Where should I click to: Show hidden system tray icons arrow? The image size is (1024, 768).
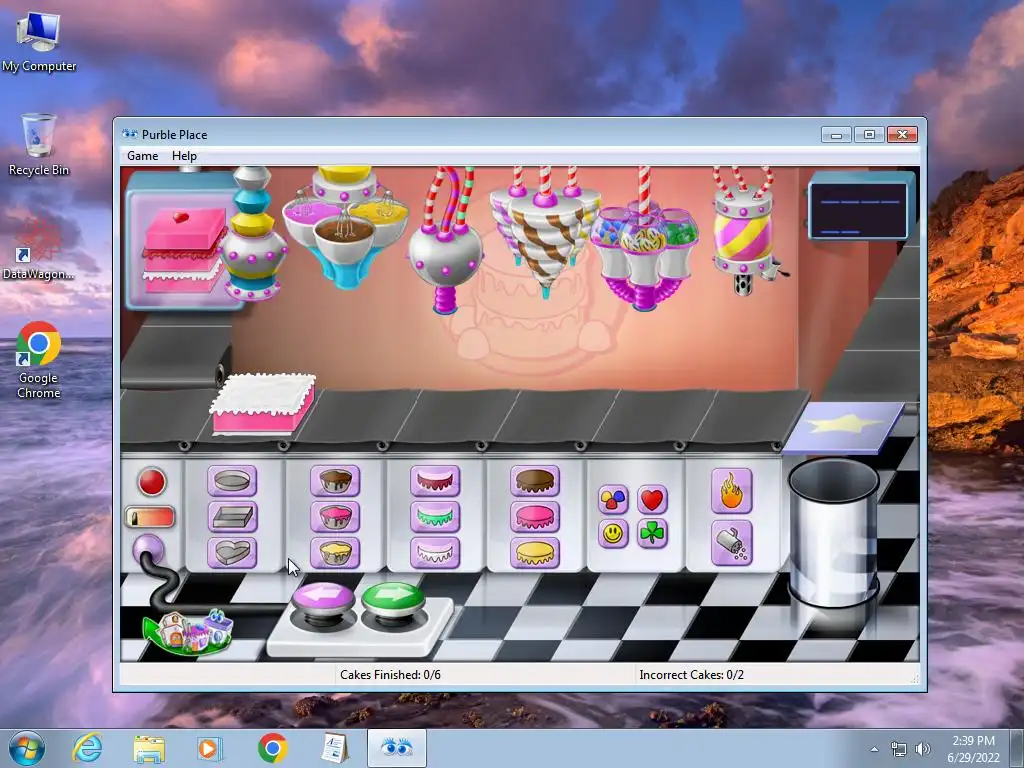874,749
